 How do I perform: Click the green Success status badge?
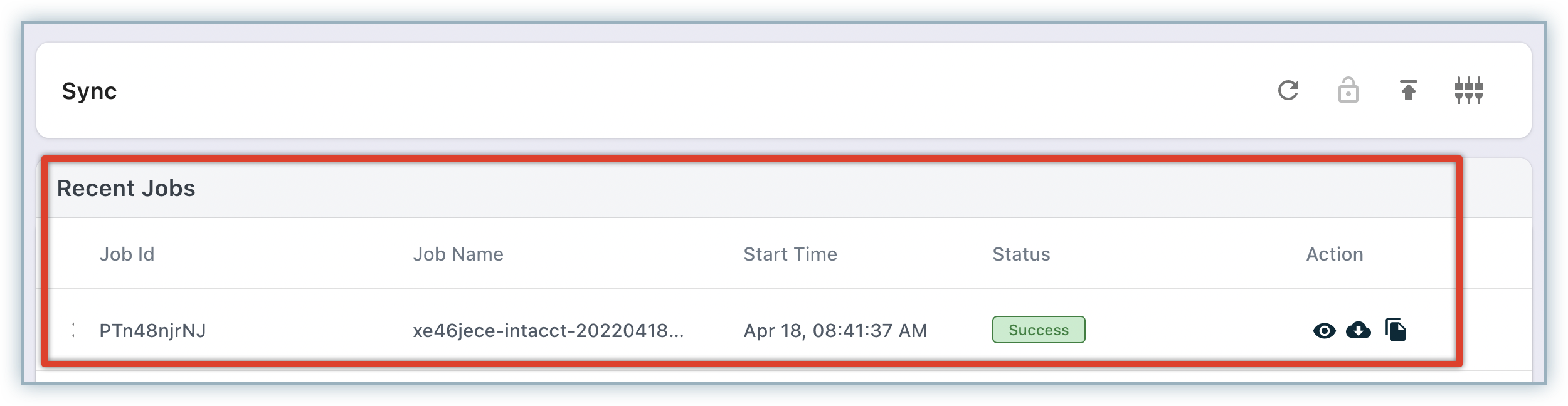click(1038, 330)
